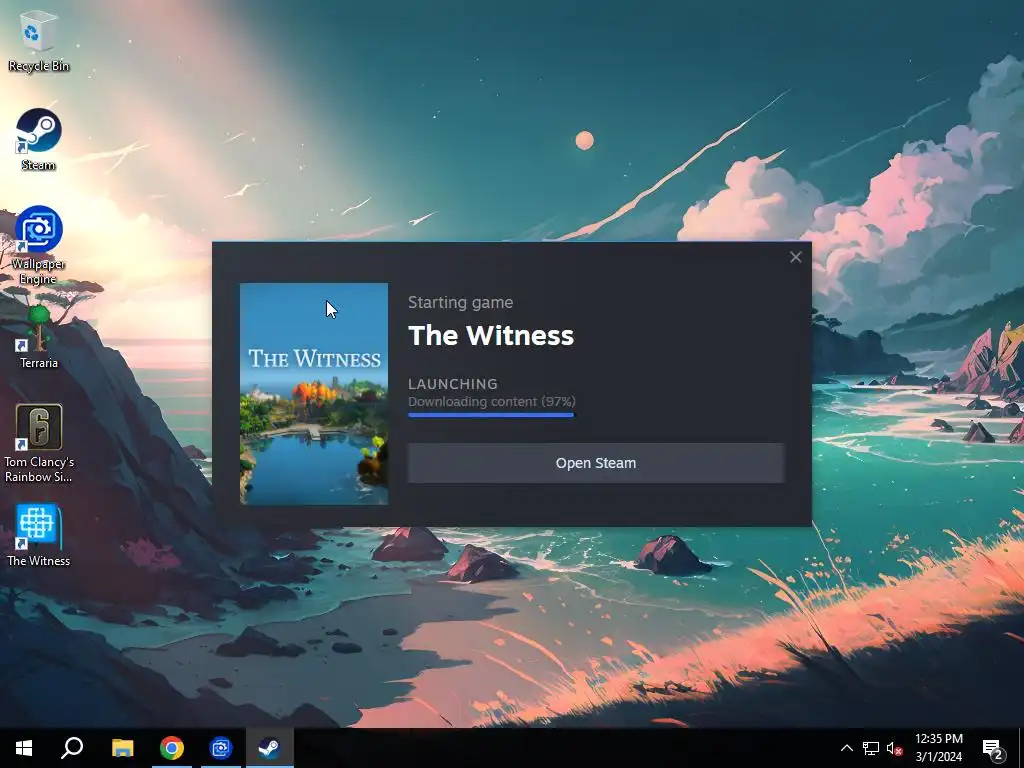Open Wallpaper Engine from the taskbar
Screen dimensions: 1024x768
coord(221,748)
